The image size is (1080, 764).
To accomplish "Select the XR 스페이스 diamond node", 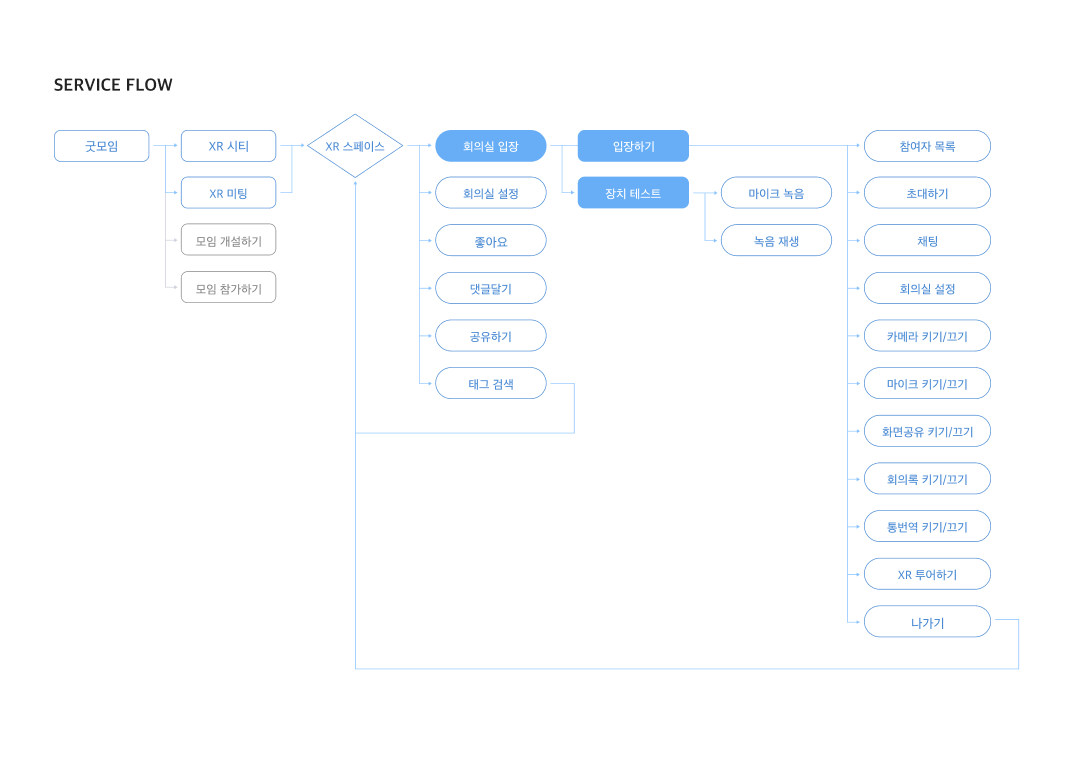I will (355, 146).
